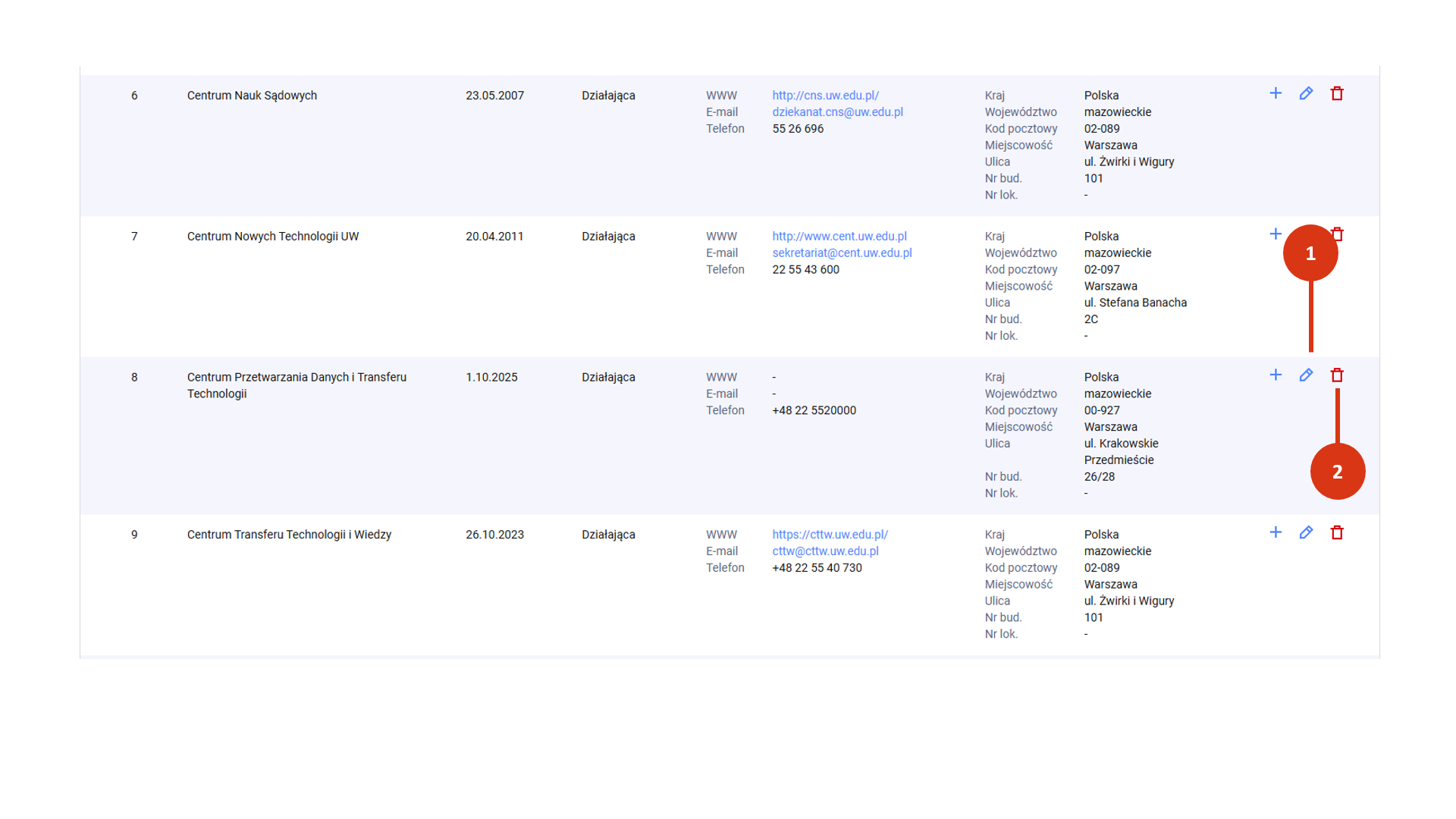Image resolution: width=1456 pixels, height=819 pixels.
Task: Edit Centrum Nauk Sądowych with pencil icon
Action: click(x=1306, y=93)
